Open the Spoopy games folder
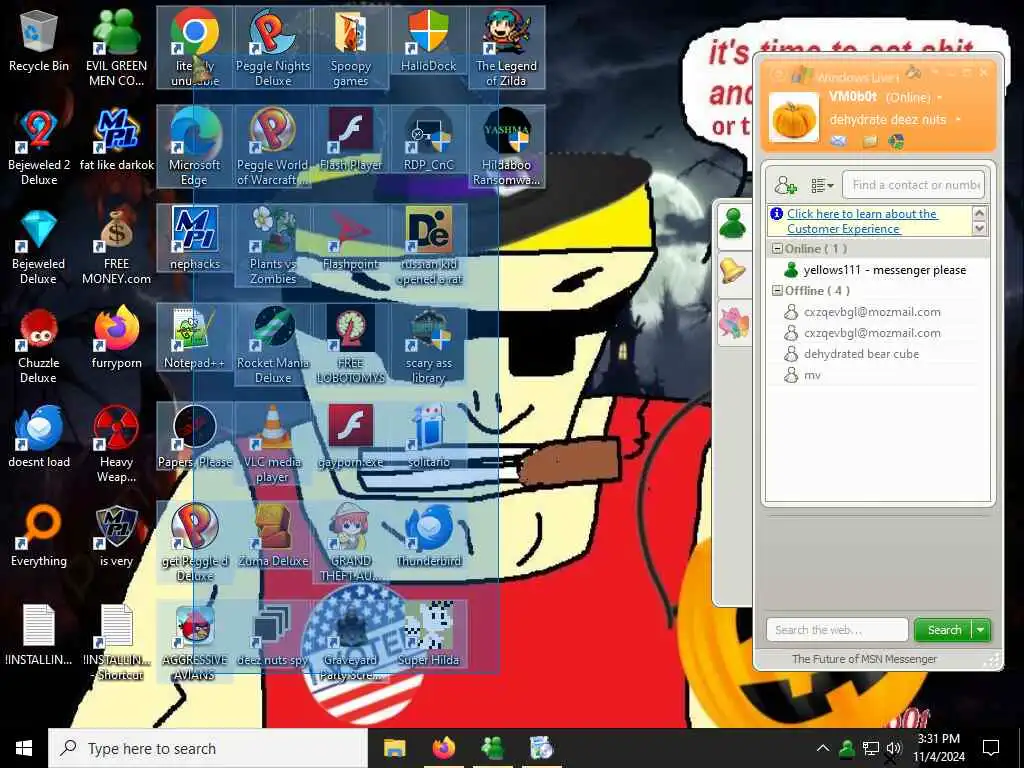 click(x=351, y=47)
